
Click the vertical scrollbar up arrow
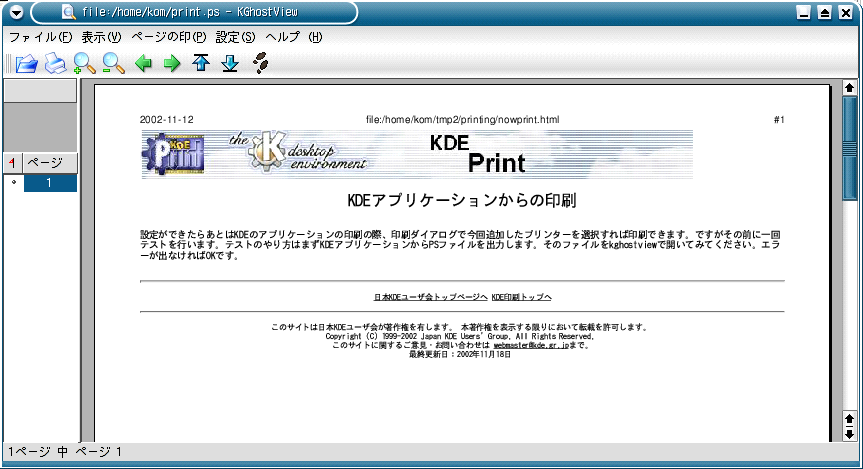[x=850, y=88]
